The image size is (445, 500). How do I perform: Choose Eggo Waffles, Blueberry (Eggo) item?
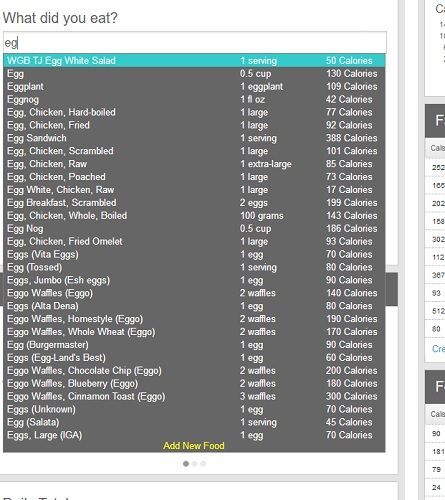click(194, 384)
